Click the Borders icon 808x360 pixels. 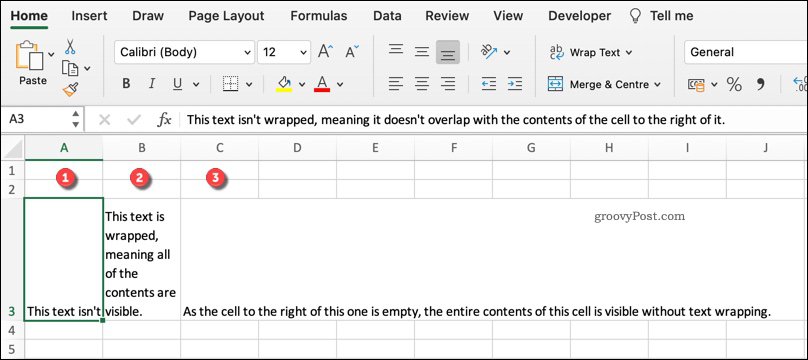click(x=230, y=84)
